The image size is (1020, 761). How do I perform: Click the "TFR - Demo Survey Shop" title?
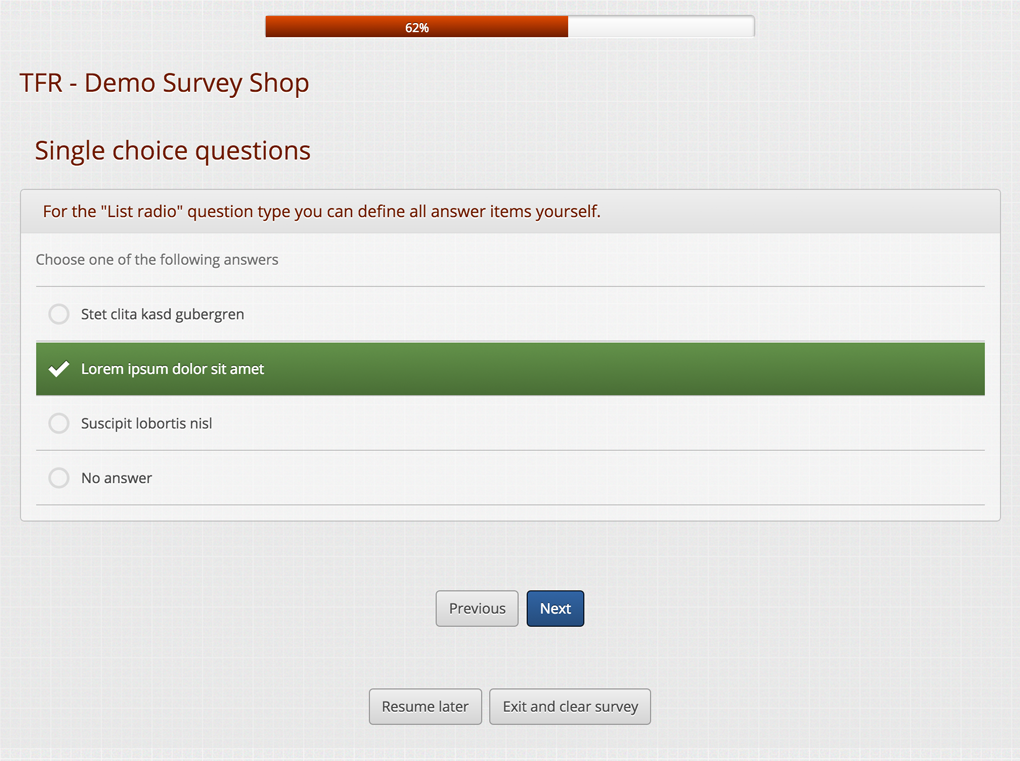click(x=164, y=83)
